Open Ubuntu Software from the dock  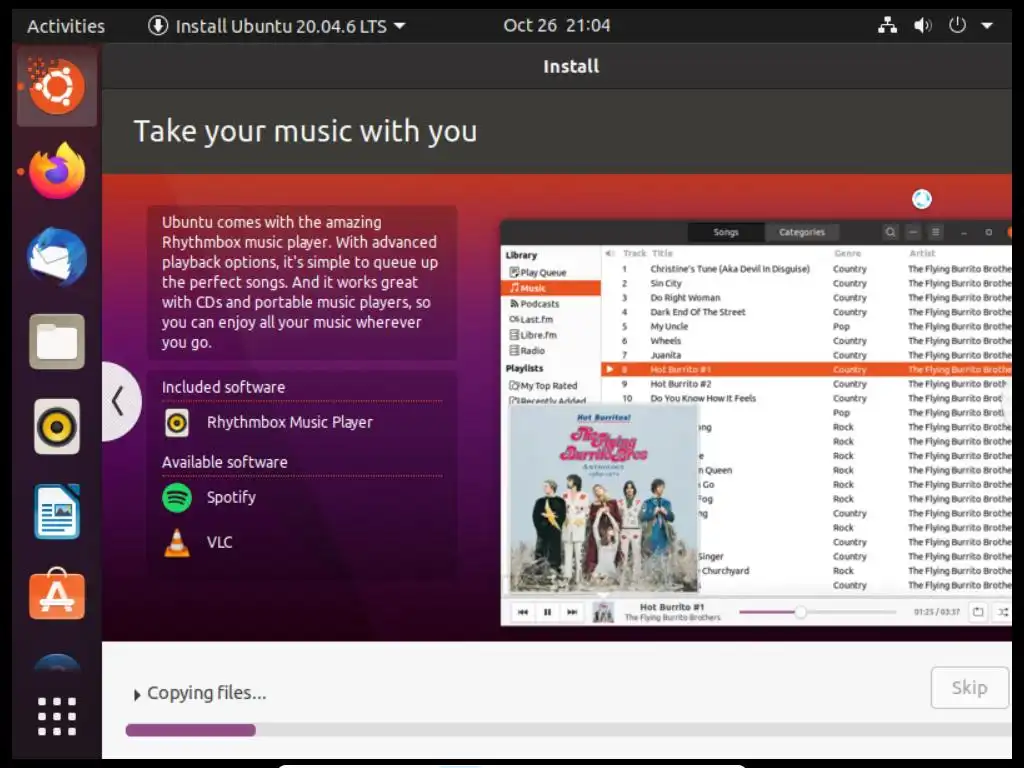pyautogui.click(x=57, y=594)
